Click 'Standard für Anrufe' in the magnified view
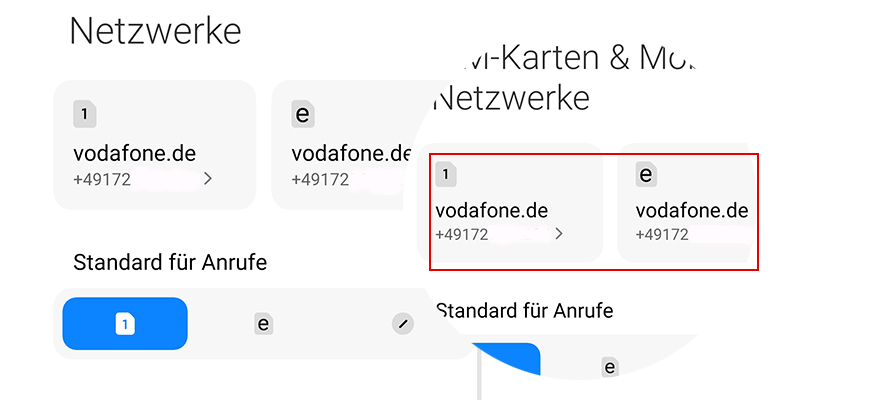 [525, 310]
